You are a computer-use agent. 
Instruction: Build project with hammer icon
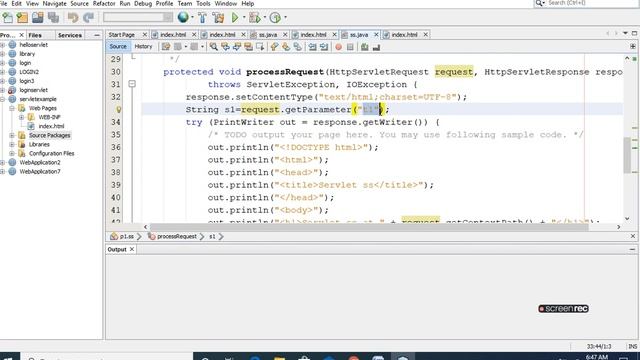[202, 18]
